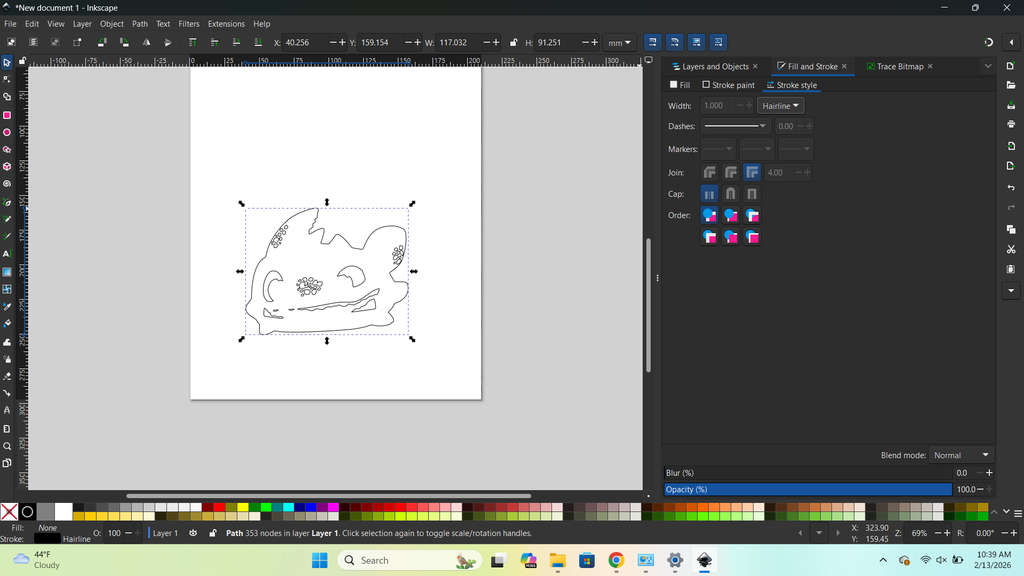Select the Zoom tool magnifier
The image size is (1024, 576).
[7, 446]
